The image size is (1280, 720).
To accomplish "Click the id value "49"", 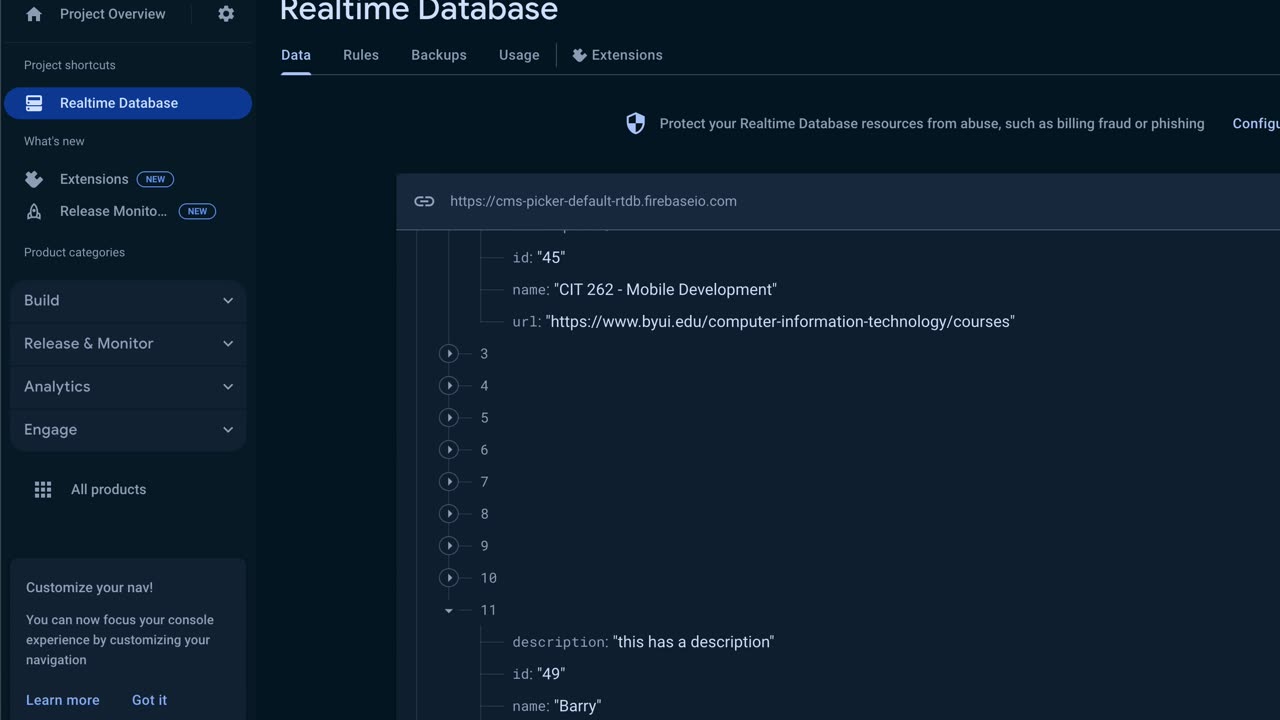I will pyautogui.click(x=551, y=674).
